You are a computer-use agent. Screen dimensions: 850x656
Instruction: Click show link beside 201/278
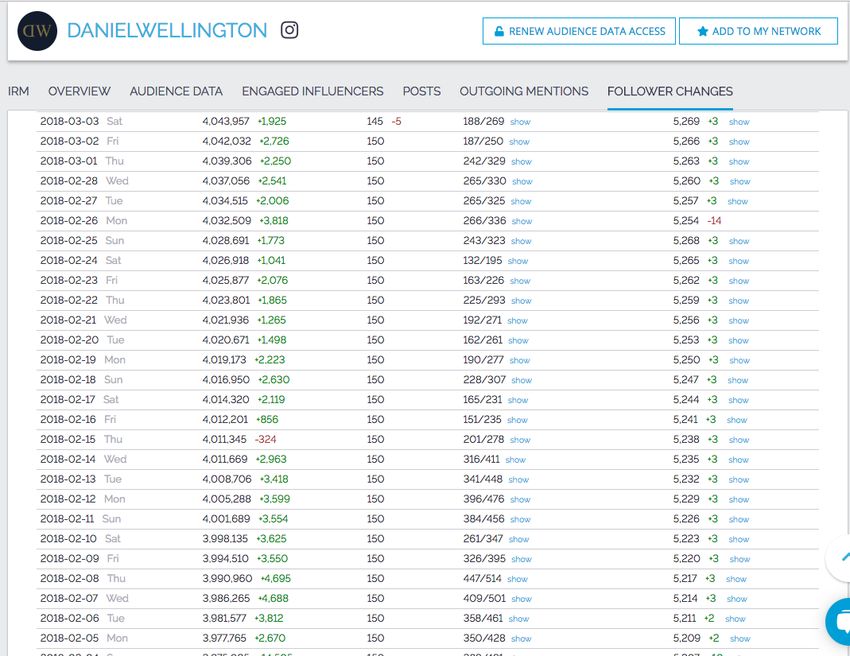(520, 440)
